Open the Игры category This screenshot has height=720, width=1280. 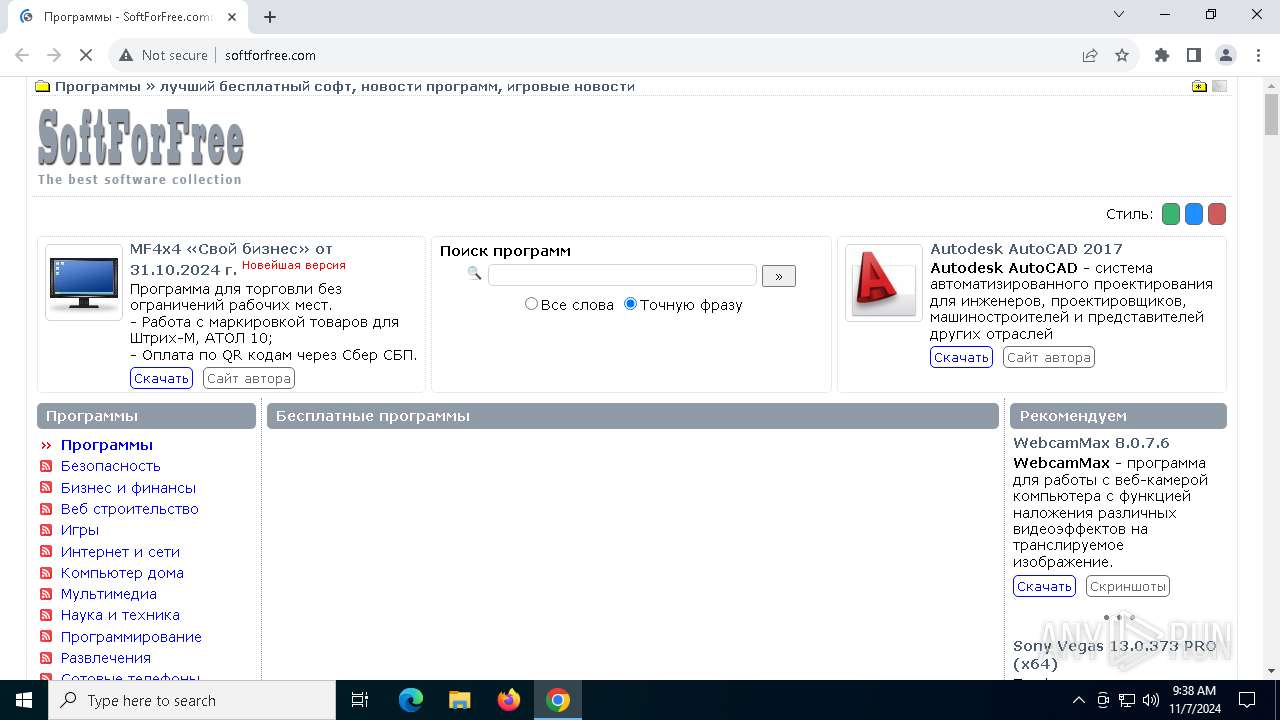coord(80,530)
